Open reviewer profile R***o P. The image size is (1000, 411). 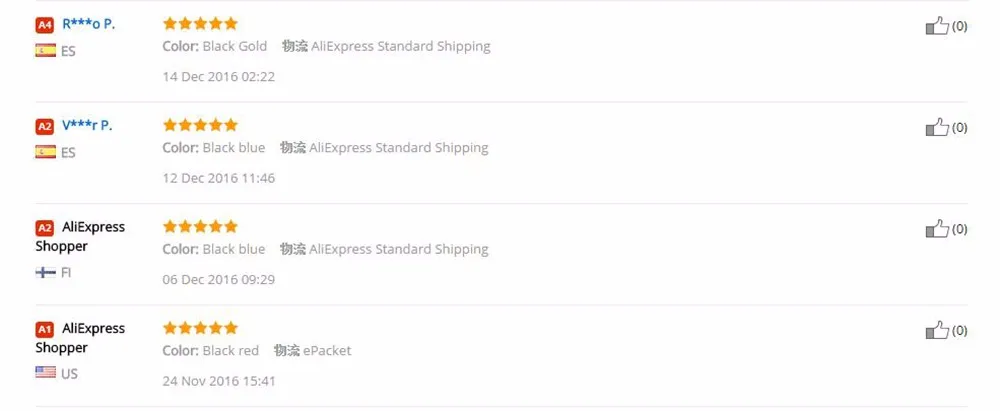88,25
